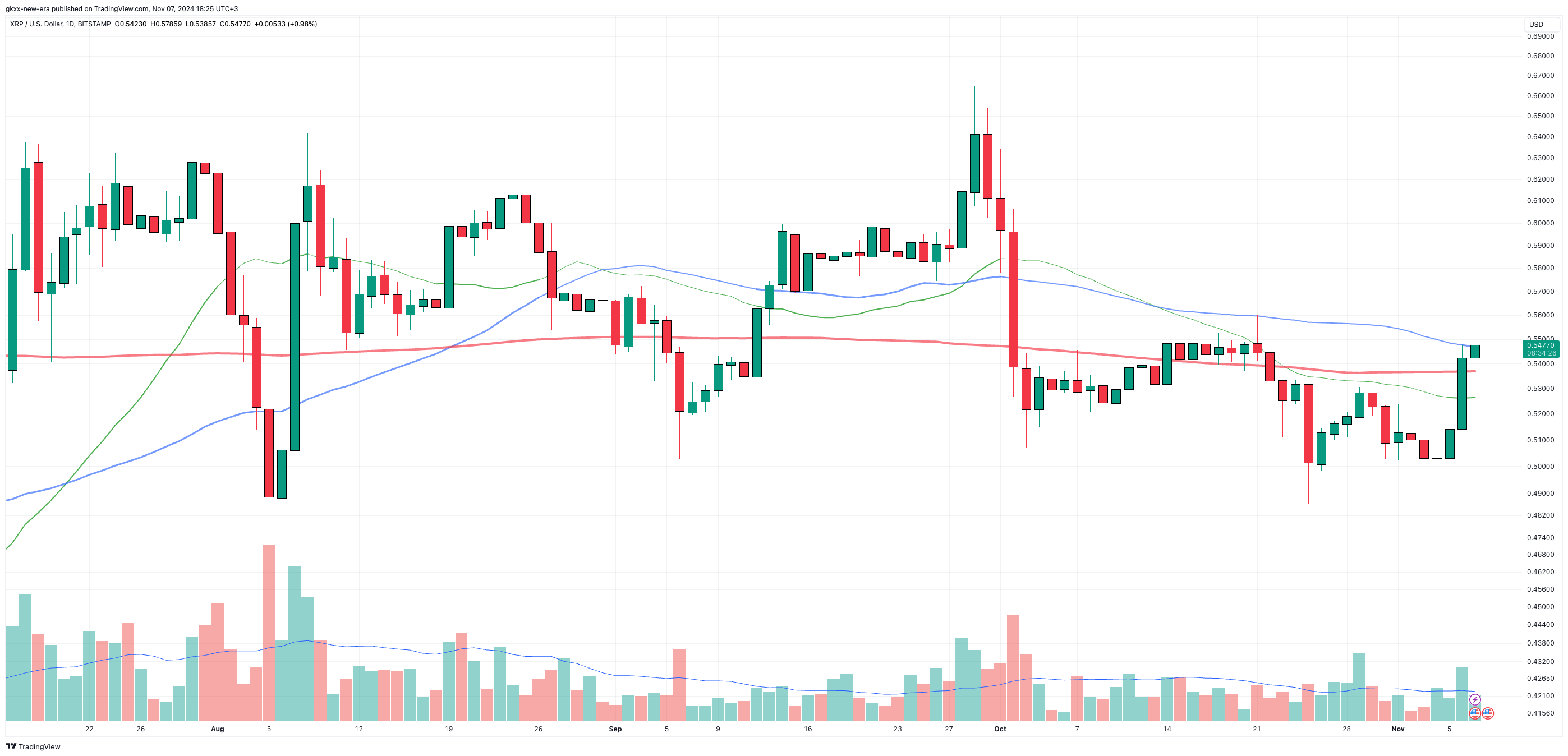Click the XRP / U.S. Dollar symbol title

(x=36, y=24)
